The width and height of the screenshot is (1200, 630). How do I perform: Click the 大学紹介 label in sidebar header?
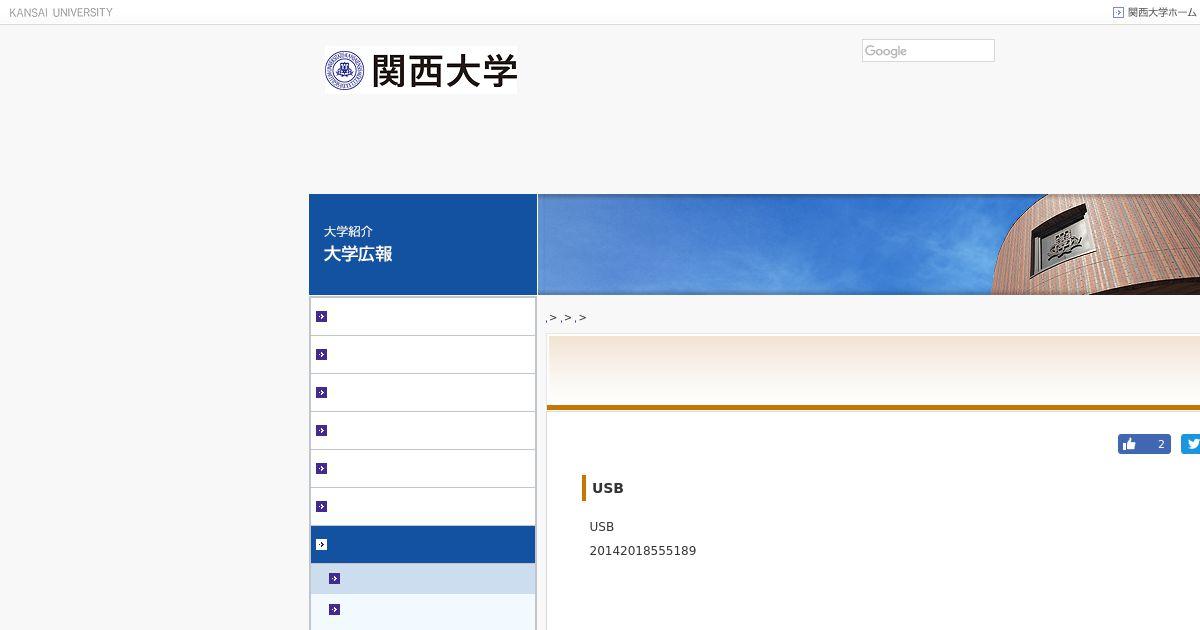[x=348, y=231]
